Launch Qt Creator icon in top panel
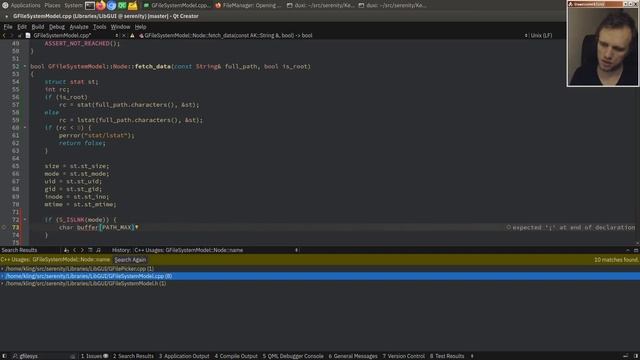Viewport: 640px width, 360px height. pos(122,5)
